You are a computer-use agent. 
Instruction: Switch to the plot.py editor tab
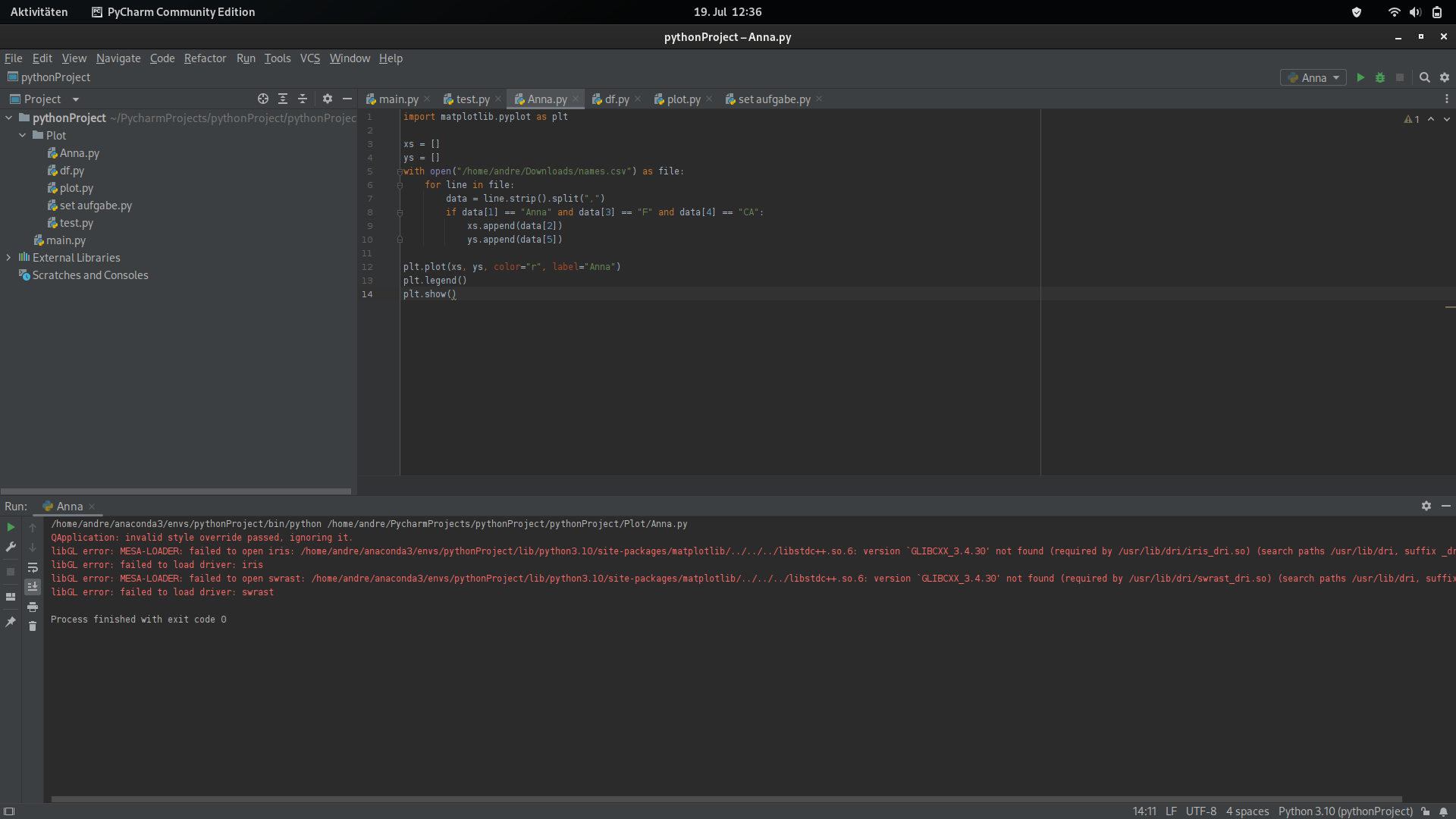(x=683, y=99)
